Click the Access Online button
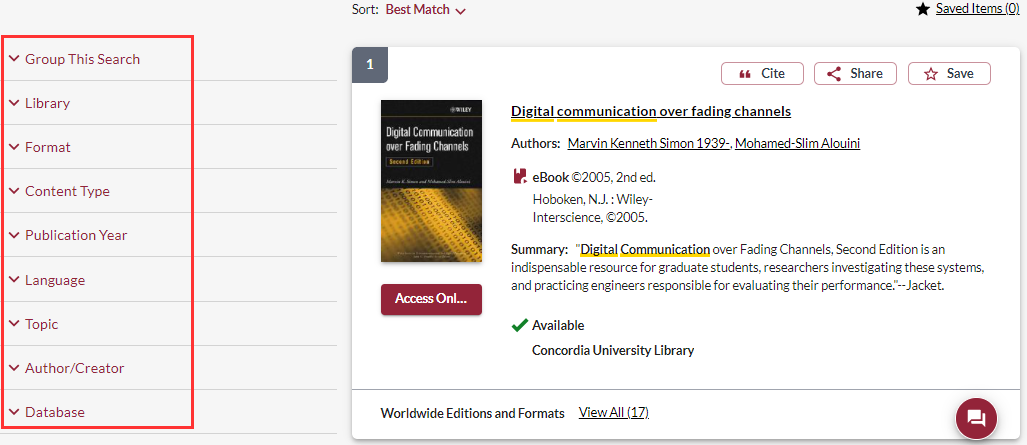Viewport: 1027px width, 445px height. (431, 299)
